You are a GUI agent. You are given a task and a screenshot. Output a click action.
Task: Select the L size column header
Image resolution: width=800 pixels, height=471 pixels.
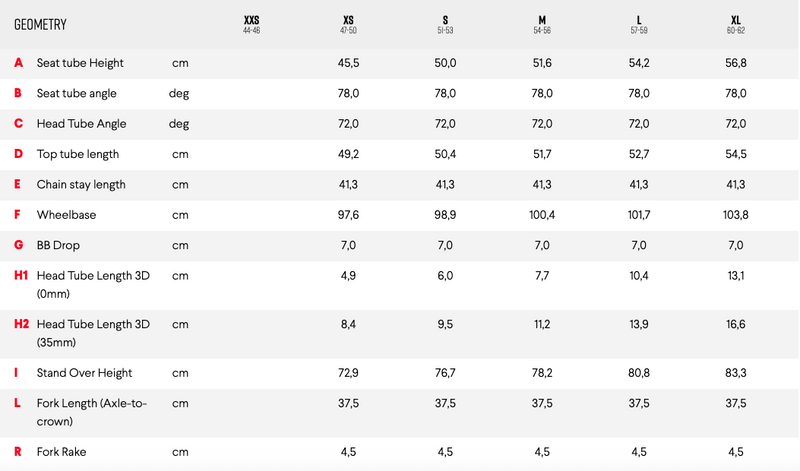tap(639, 24)
